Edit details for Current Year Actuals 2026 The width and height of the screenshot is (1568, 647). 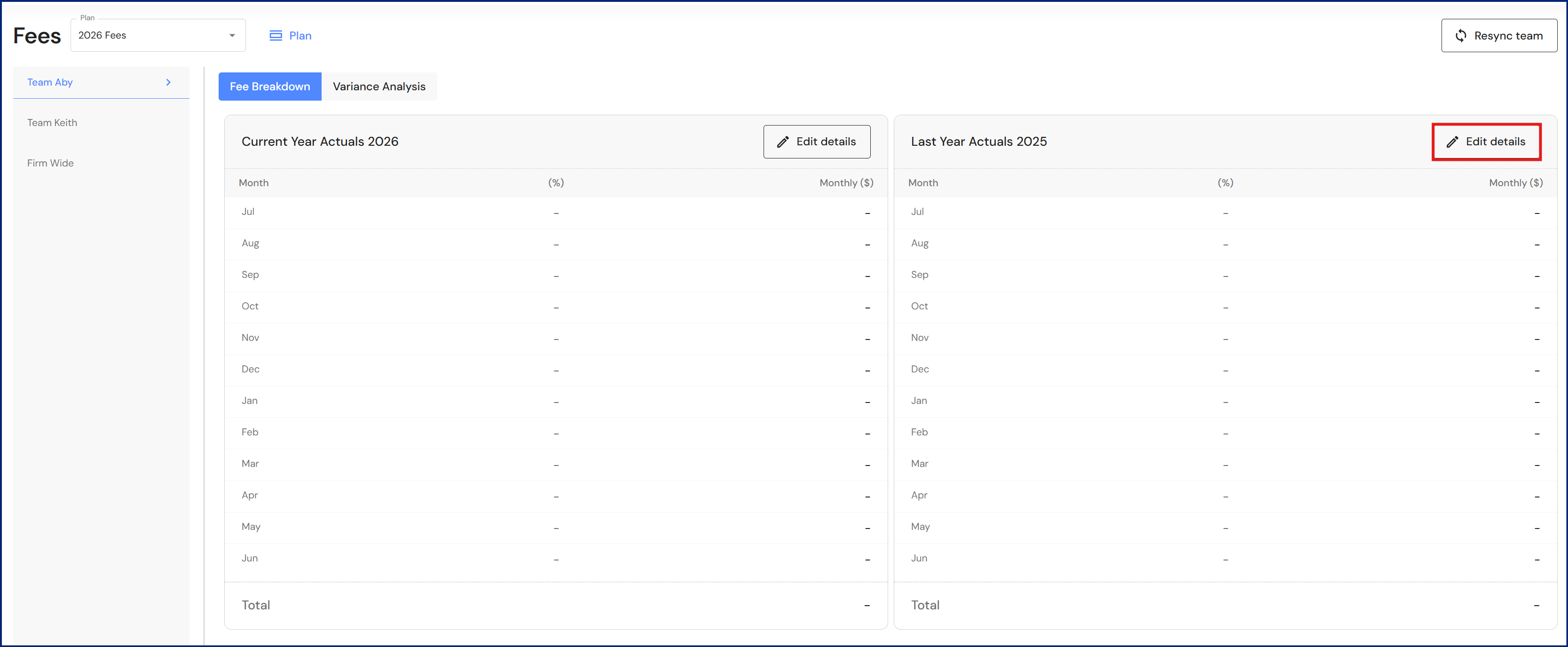pyautogui.click(x=816, y=142)
